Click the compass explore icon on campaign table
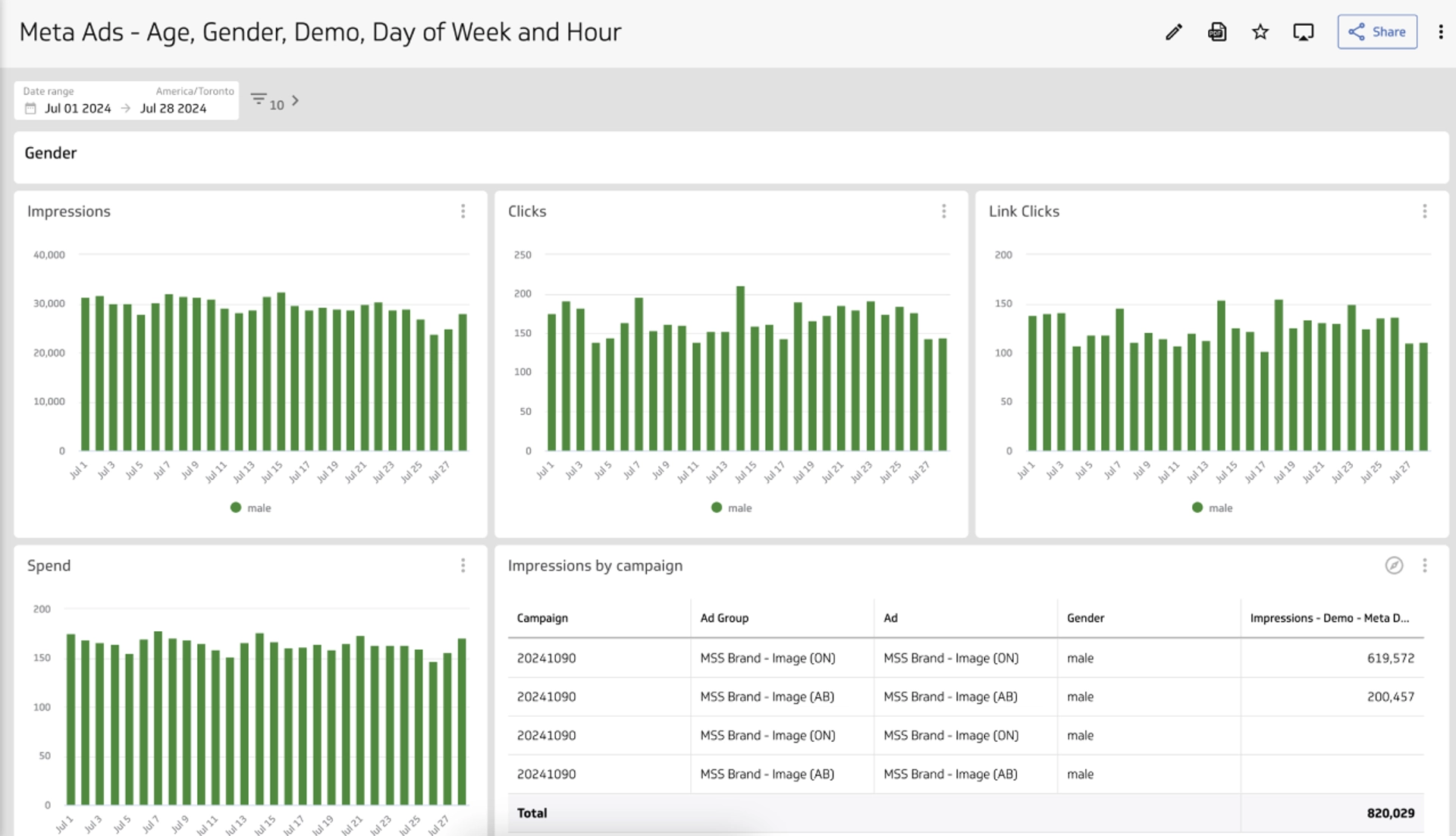Screen dimensions: 1456x836 (1394, 565)
